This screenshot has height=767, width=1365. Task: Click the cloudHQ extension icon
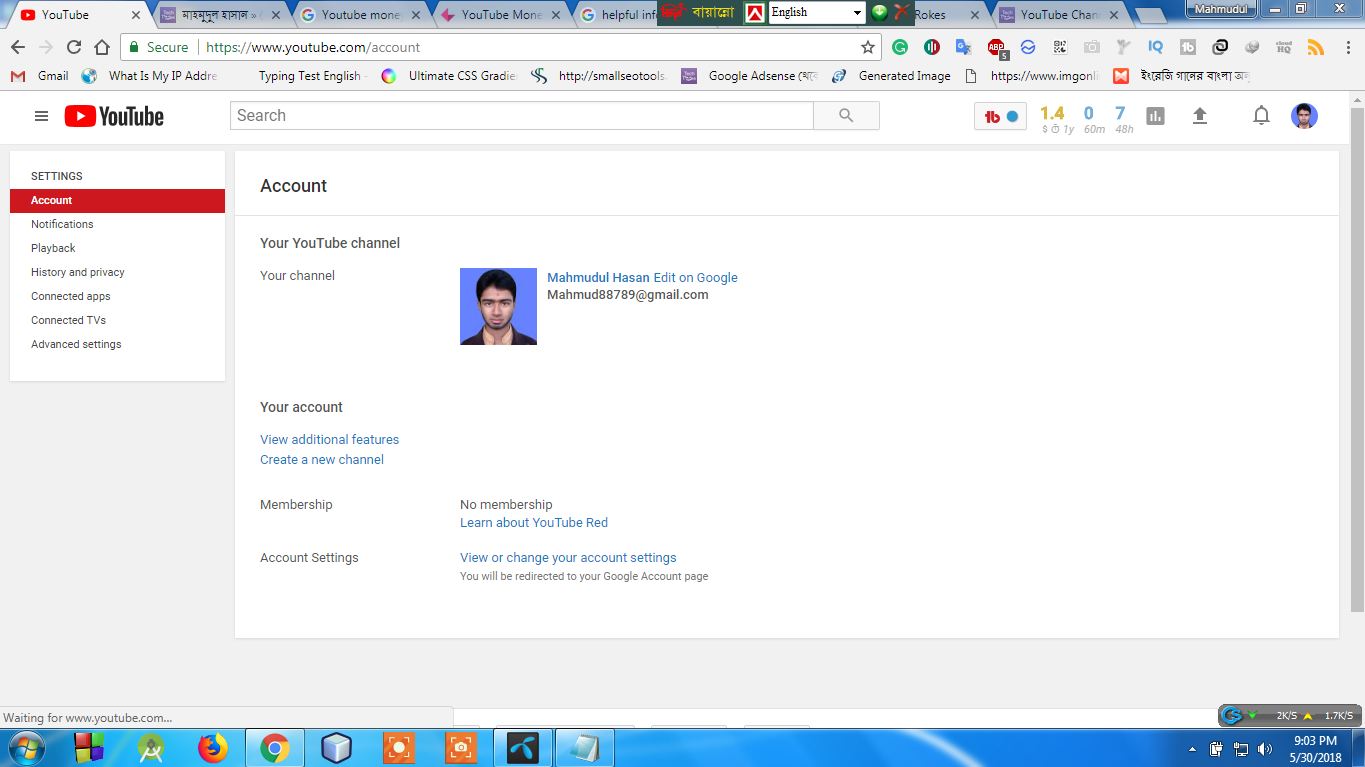coord(1284,47)
